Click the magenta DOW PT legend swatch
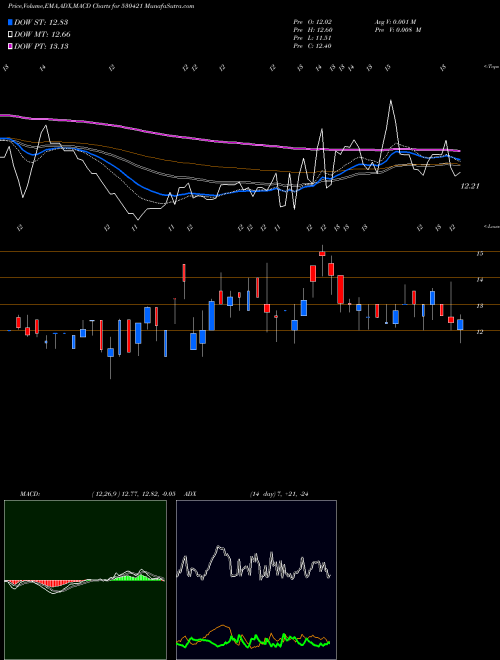 tap(10, 46)
